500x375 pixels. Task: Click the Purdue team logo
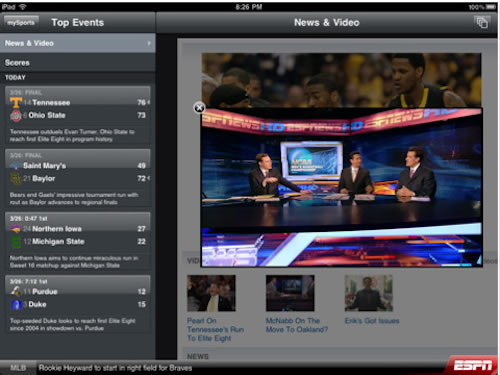[16, 292]
